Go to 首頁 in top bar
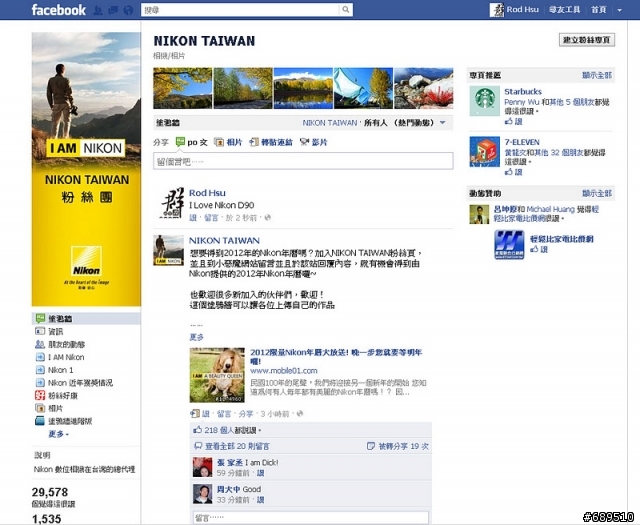This screenshot has width=640, height=525. pyautogui.click(x=599, y=10)
